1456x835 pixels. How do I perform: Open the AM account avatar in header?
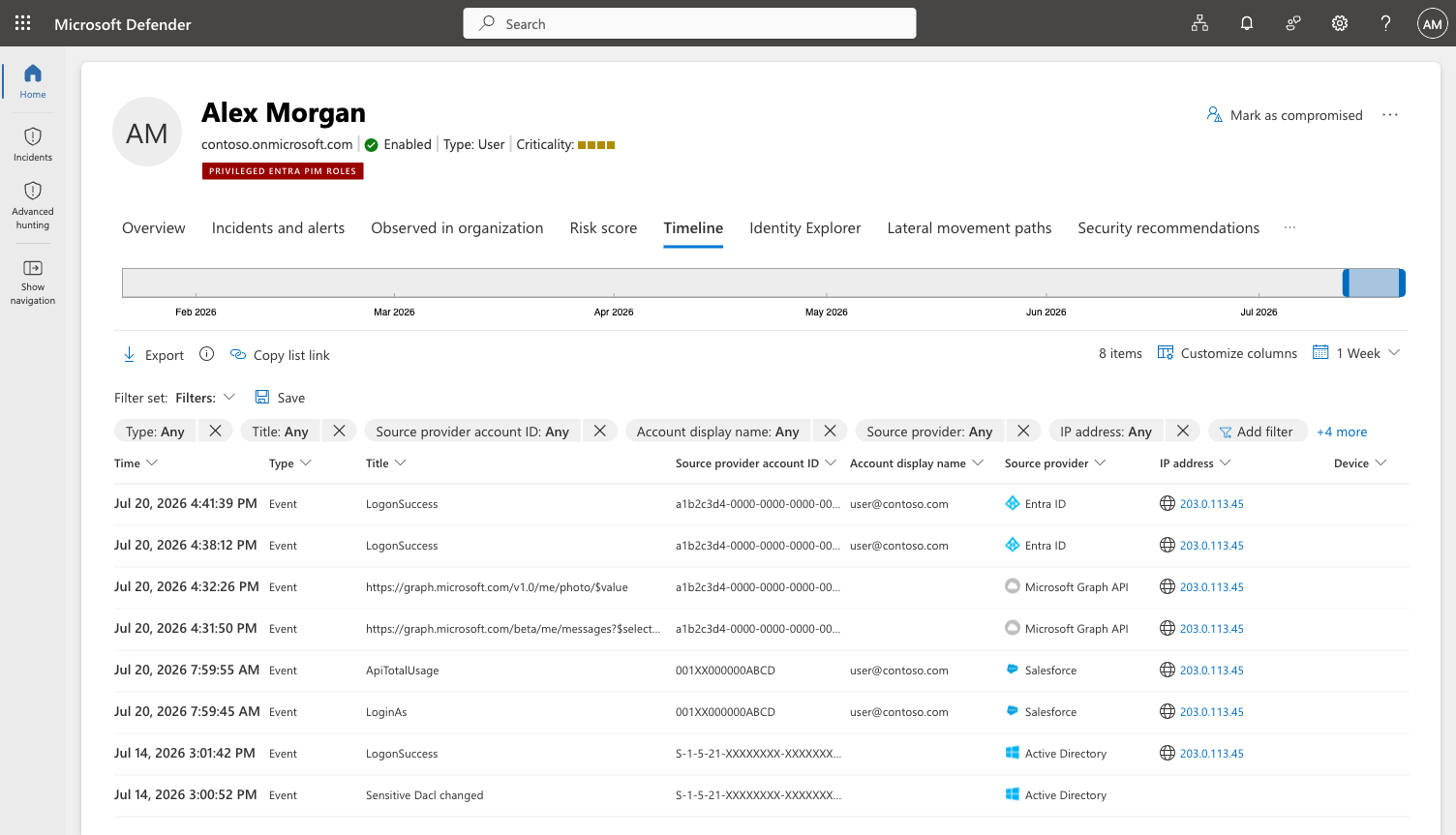1433,23
